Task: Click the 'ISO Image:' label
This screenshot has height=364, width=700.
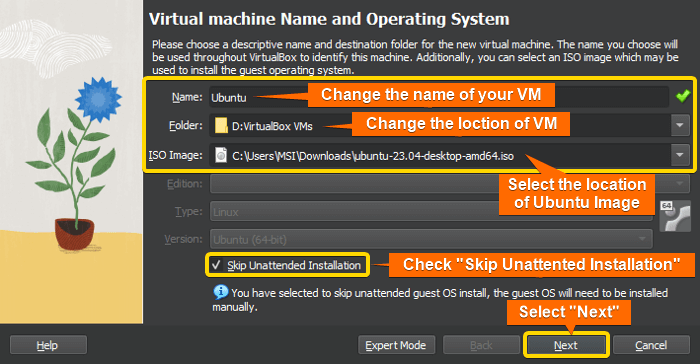Action: [x=175, y=155]
